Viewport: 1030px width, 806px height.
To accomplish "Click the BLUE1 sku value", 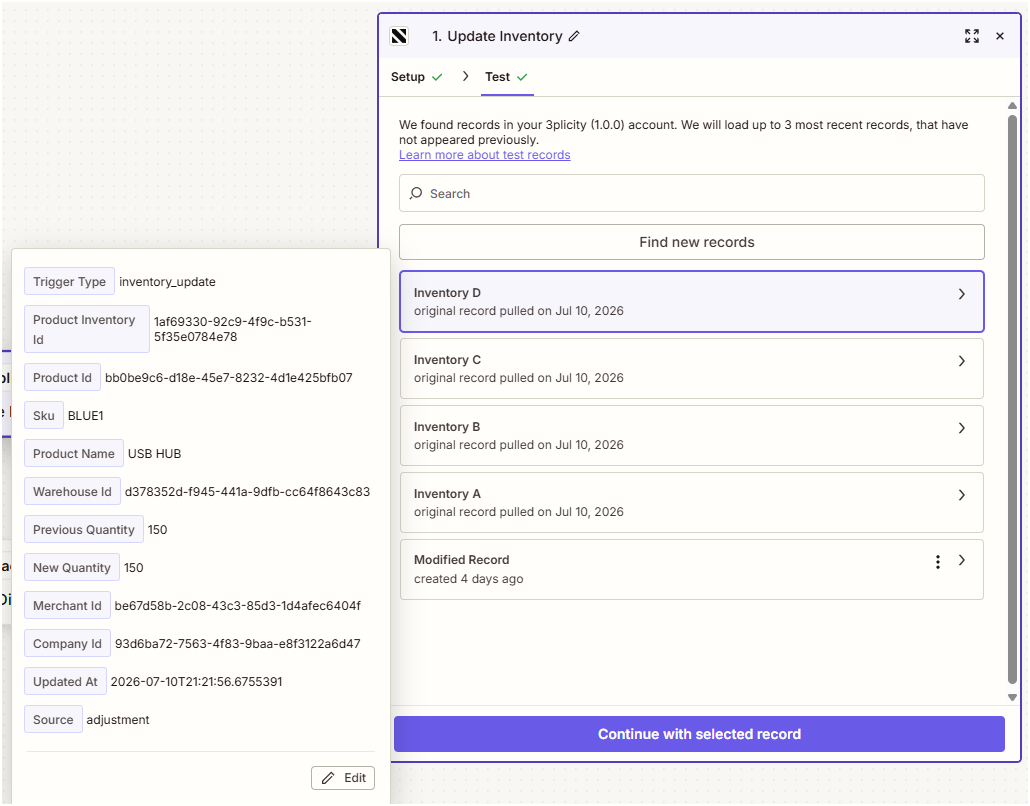I will (x=85, y=416).
